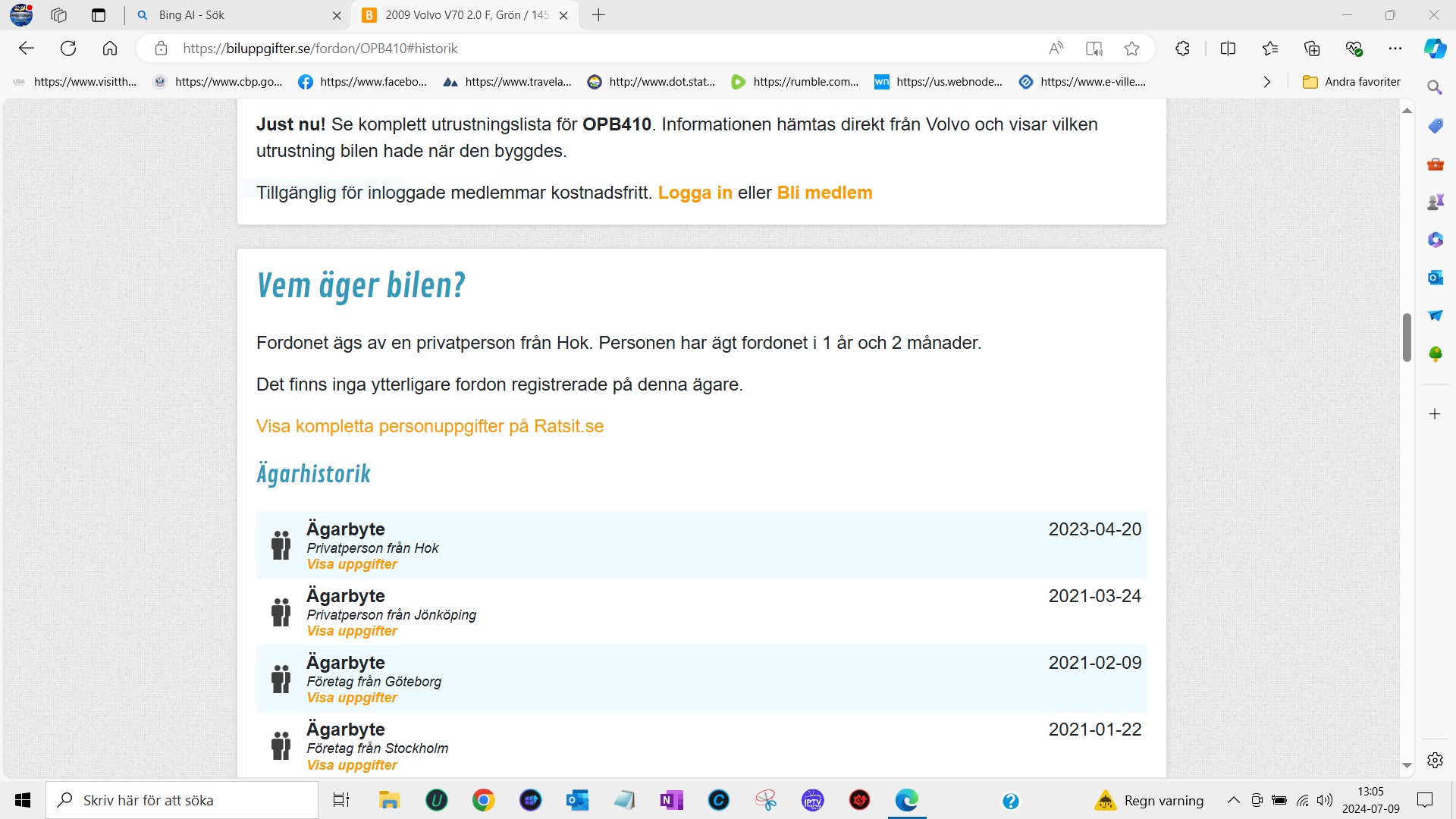Click the Logga in link

[x=695, y=193]
